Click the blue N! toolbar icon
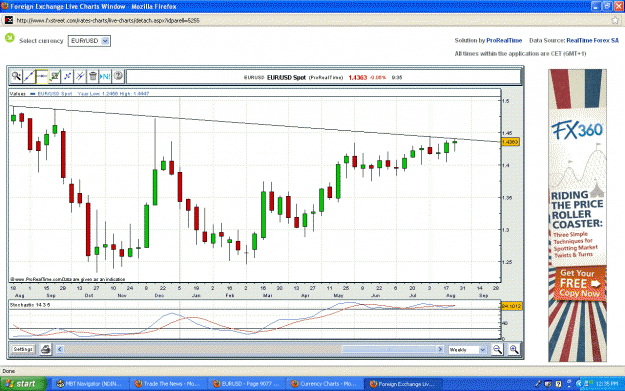 (105, 76)
